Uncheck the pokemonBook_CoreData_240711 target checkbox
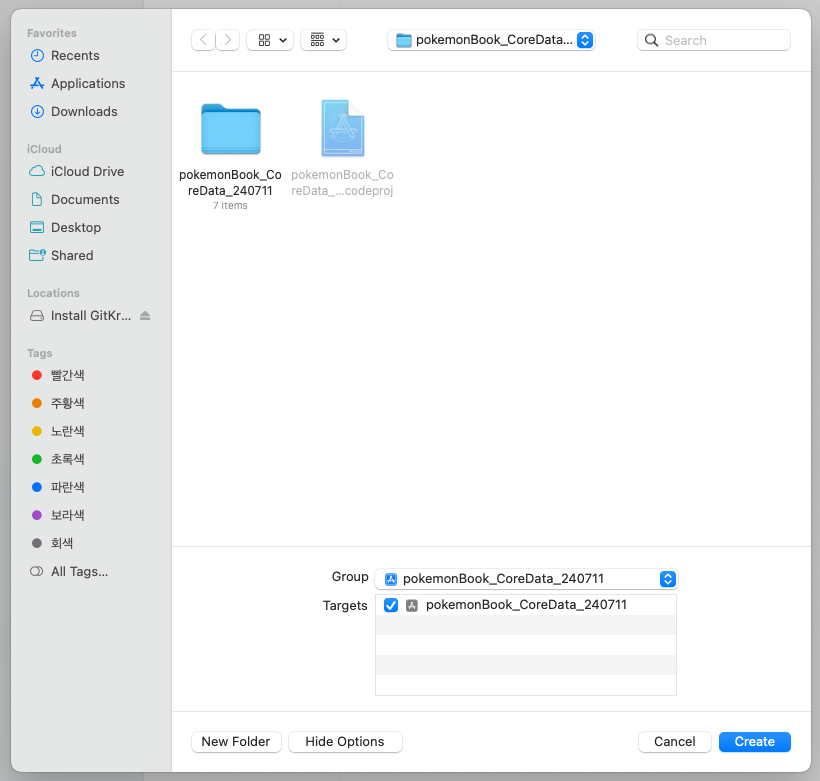The width and height of the screenshot is (820, 781). click(391, 605)
